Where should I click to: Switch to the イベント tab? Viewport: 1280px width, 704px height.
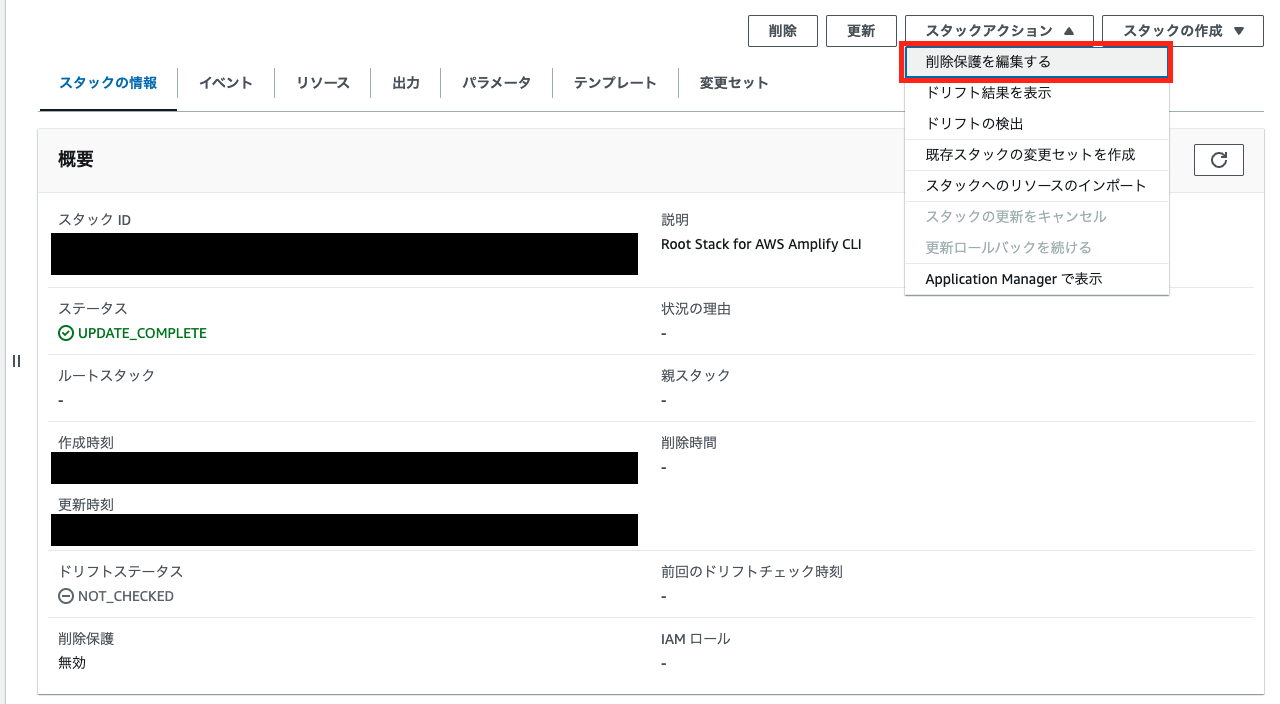click(226, 83)
